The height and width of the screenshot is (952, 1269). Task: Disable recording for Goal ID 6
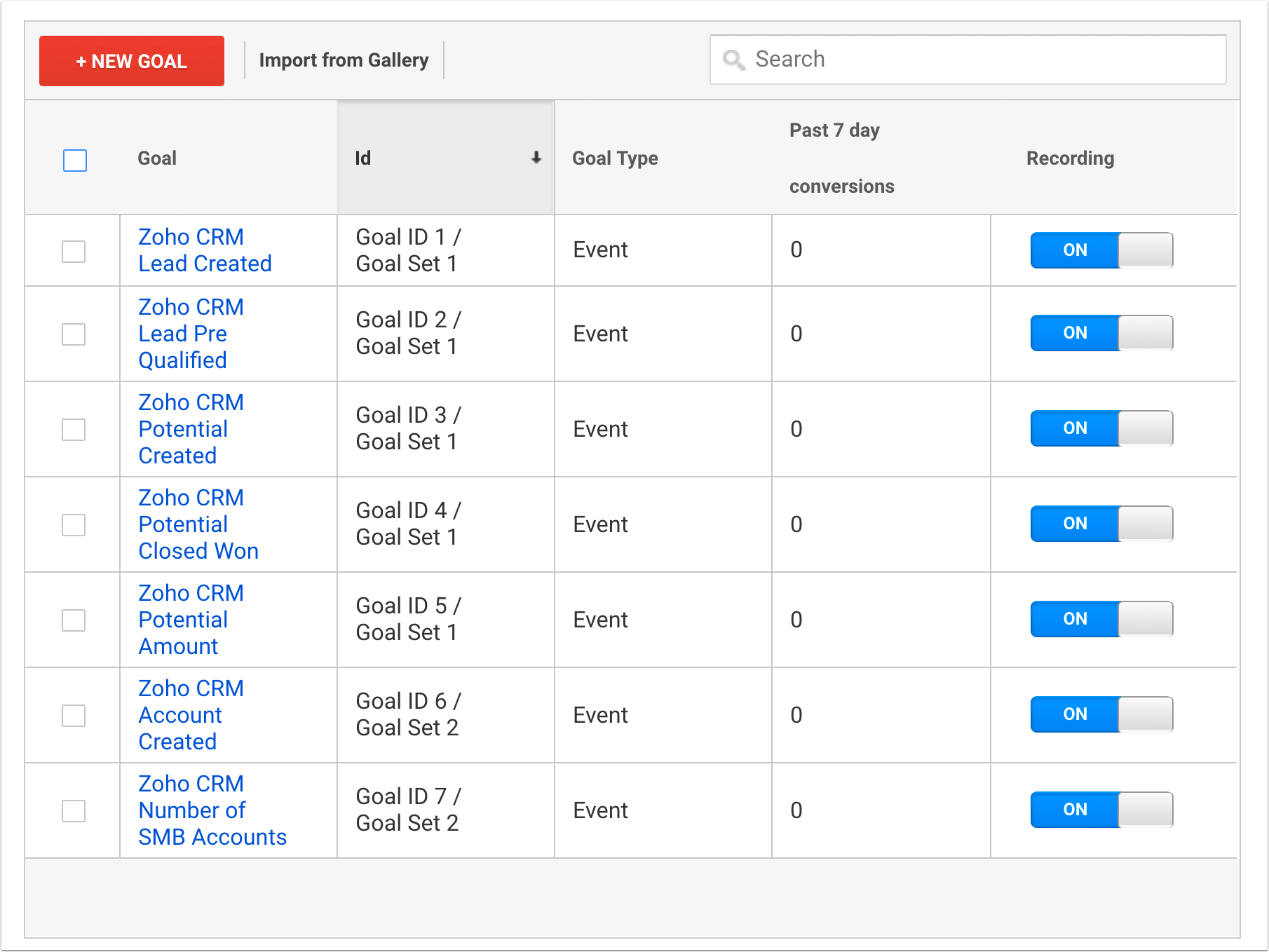tap(1101, 714)
